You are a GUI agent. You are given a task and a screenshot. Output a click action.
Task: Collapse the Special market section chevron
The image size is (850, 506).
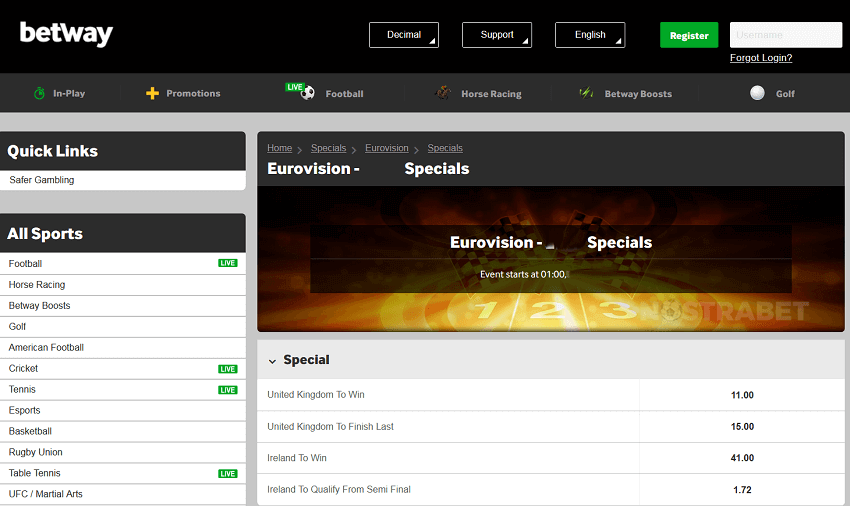click(272, 361)
